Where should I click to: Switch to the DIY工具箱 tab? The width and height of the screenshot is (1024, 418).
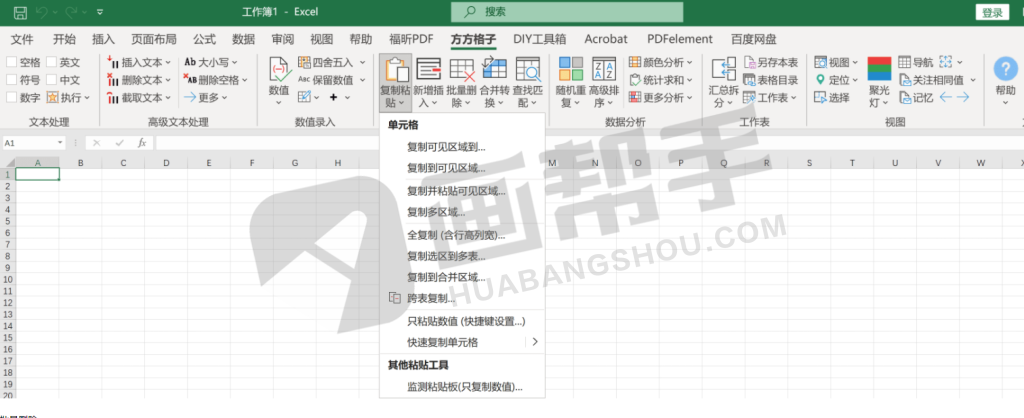[x=539, y=39]
